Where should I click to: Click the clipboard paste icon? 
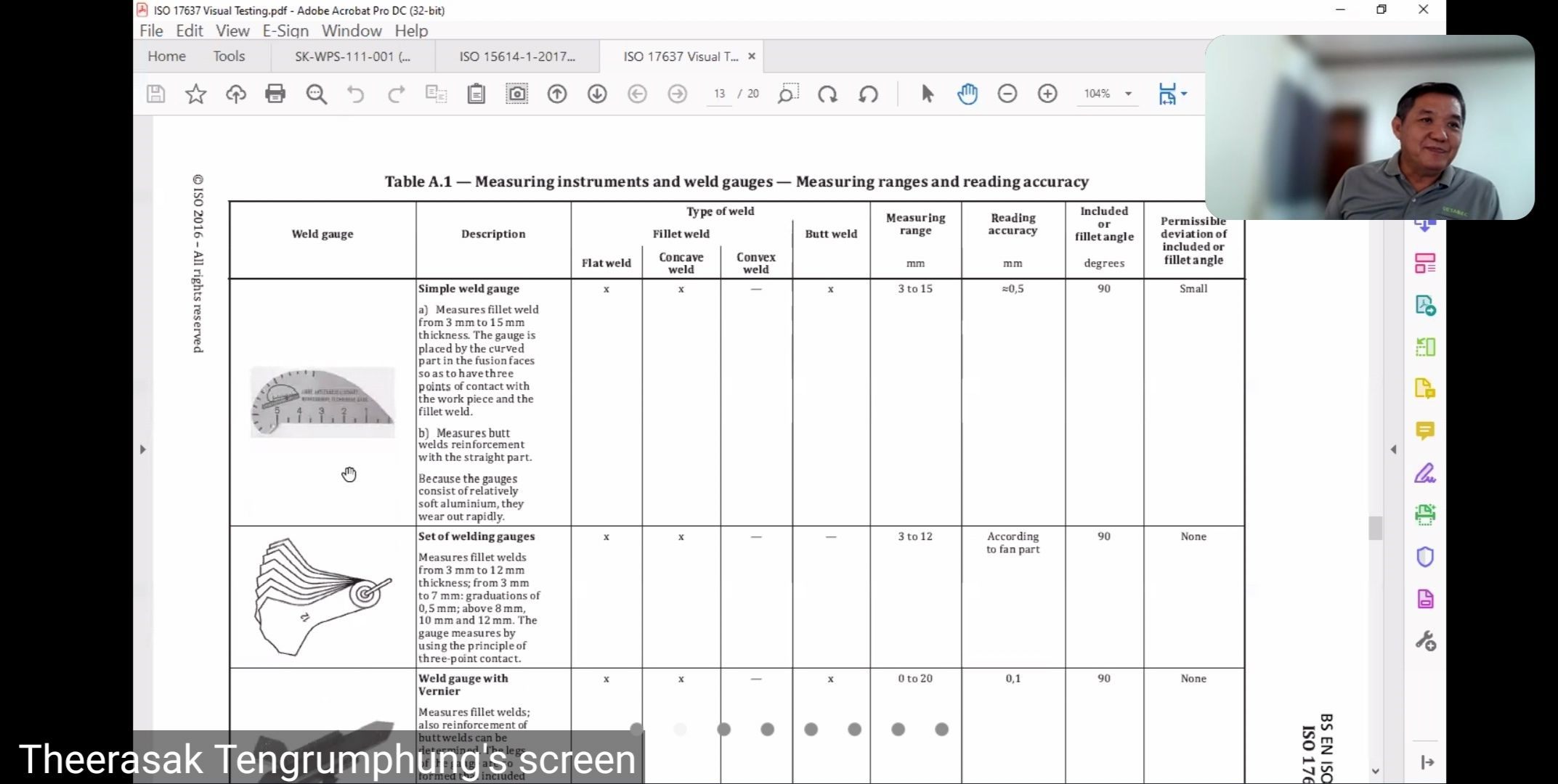476,94
